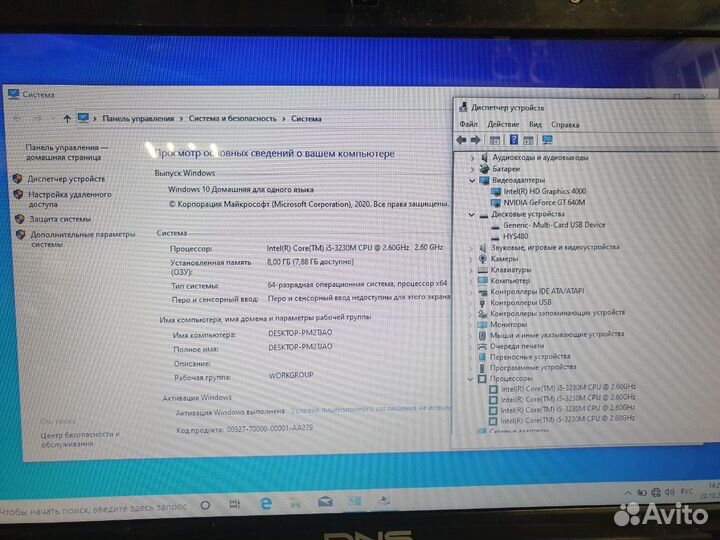Click the license terms link near activation
Viewport: 720px width, 540px height.
pos(371,409)
